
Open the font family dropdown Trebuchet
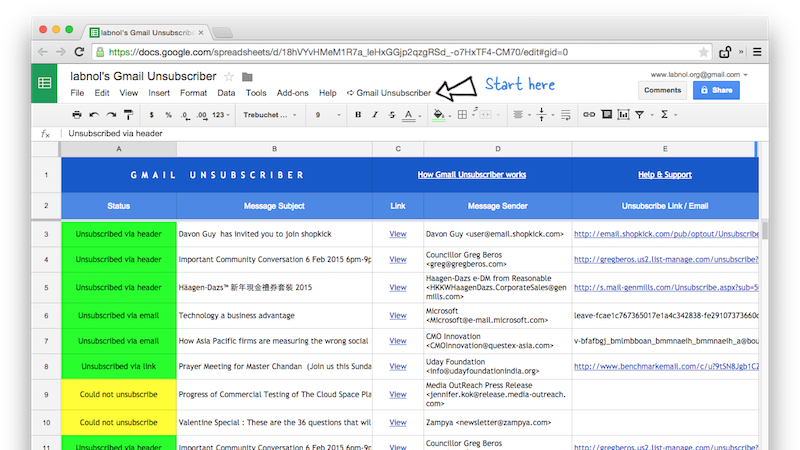coord(269,115)
